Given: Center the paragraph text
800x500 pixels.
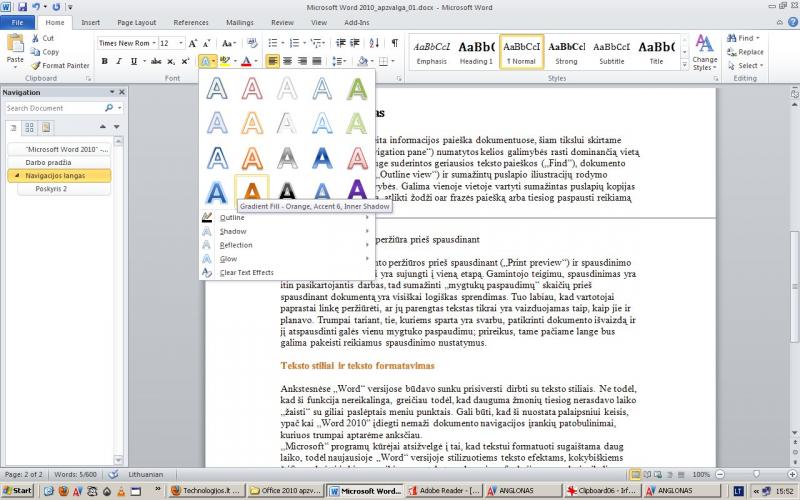Looking at the screenshot, I should (x=288, y=61).
